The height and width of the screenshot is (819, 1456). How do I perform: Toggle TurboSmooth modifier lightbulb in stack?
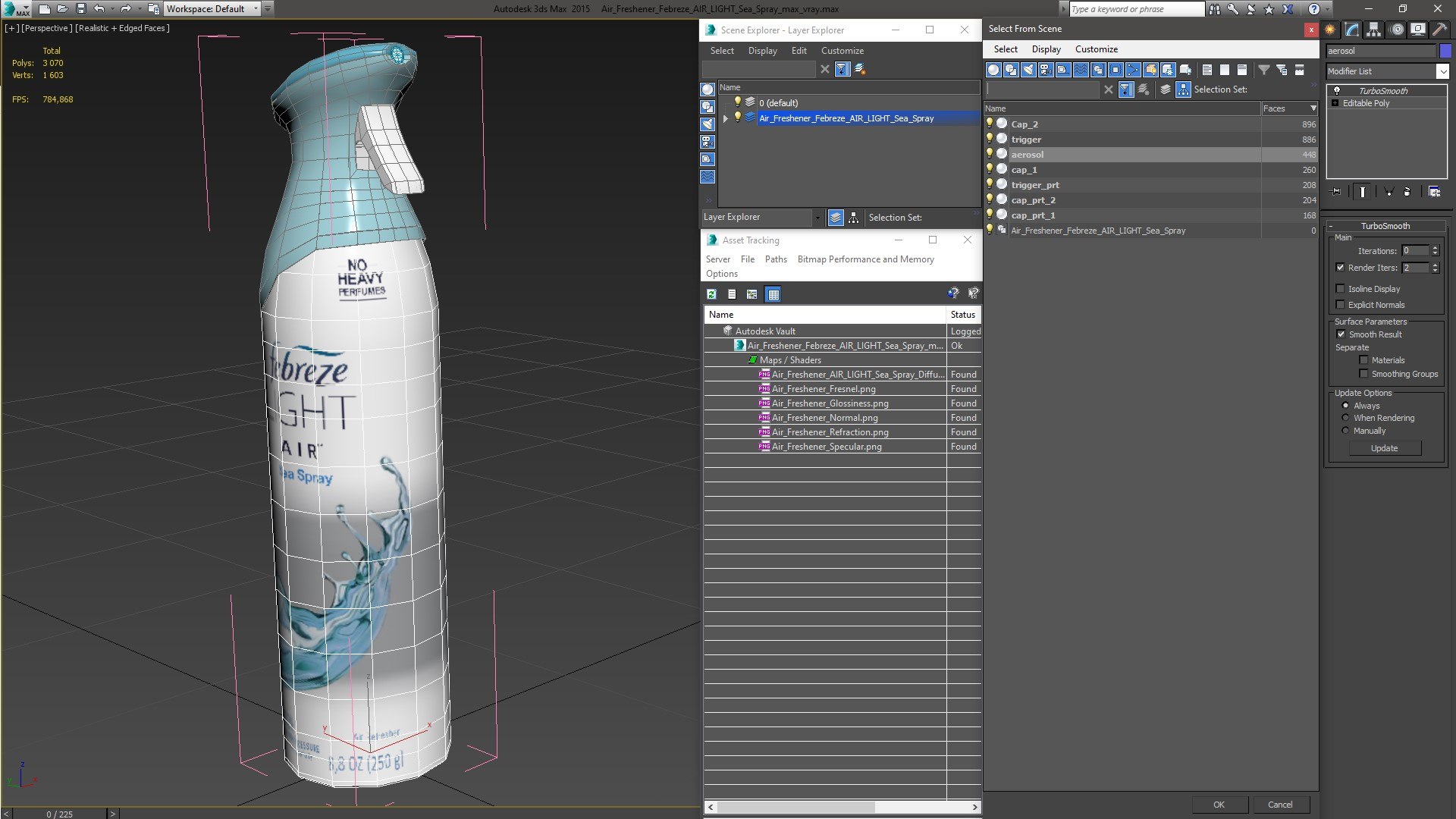click(x=1336, y=90)
